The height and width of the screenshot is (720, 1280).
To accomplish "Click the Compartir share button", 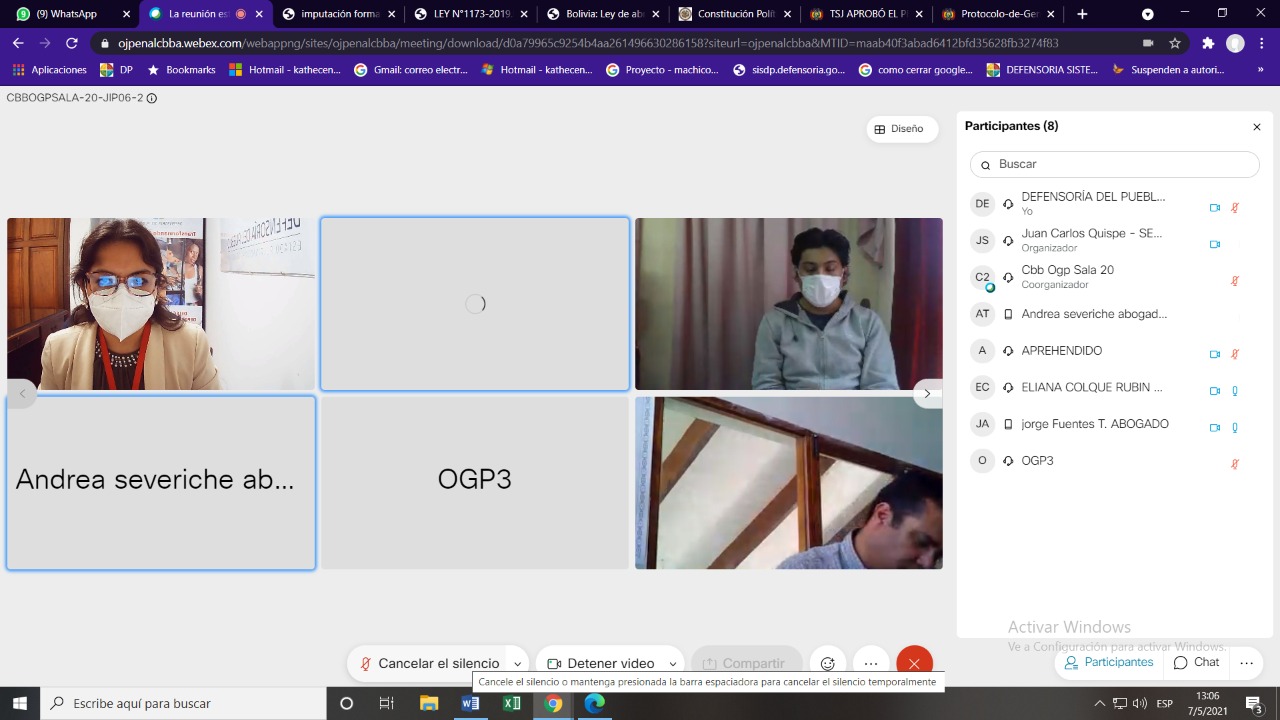I will 744,663.
